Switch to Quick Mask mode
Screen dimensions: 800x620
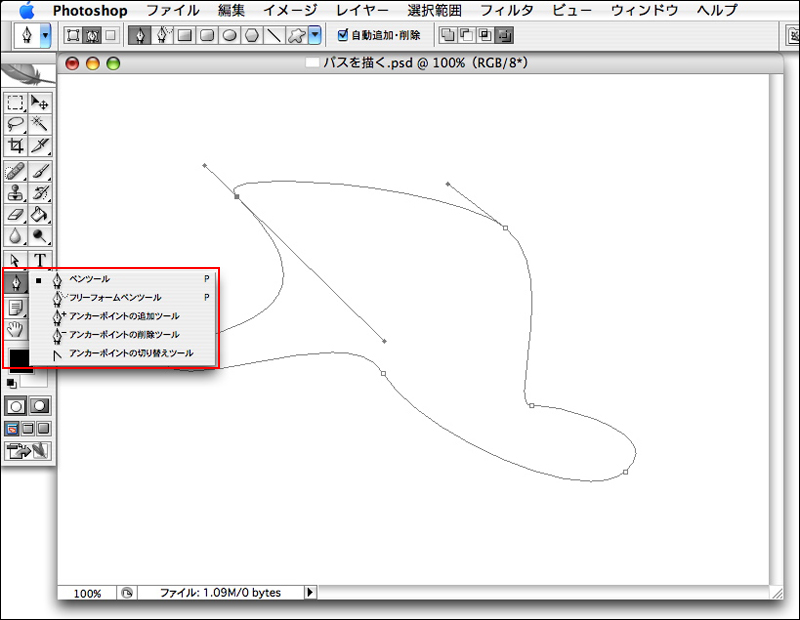coord(41,406)
